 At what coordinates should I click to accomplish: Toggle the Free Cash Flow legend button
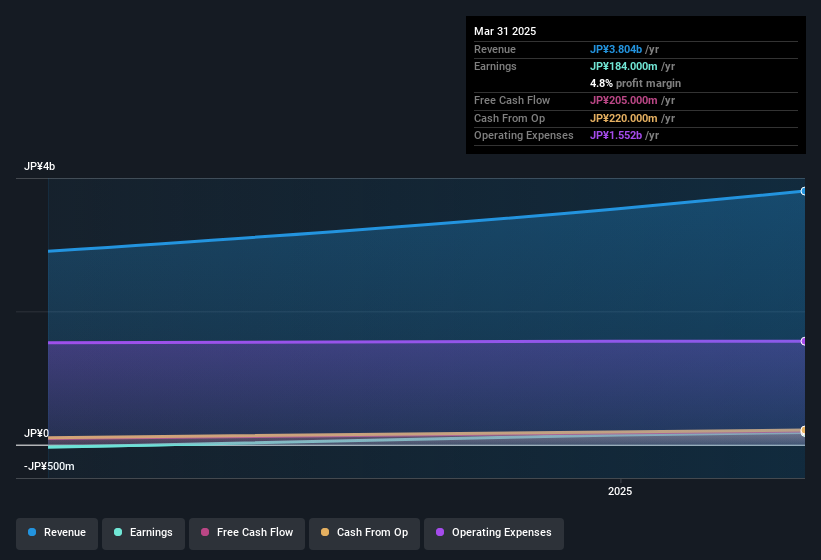(247, 533)
